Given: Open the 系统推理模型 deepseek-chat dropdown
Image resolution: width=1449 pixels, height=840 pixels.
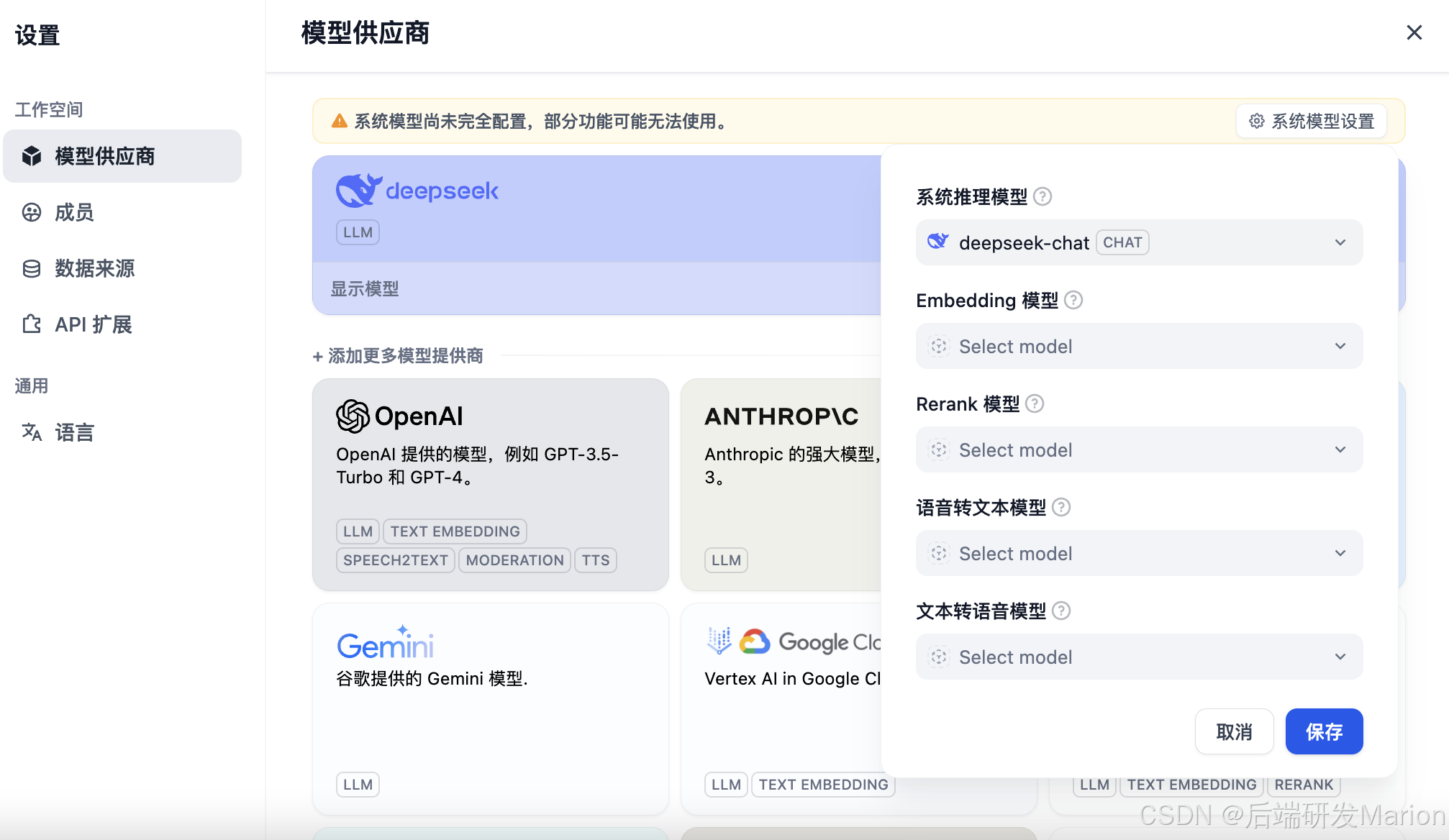Looking at the screenshot, I should [1139, 242].
